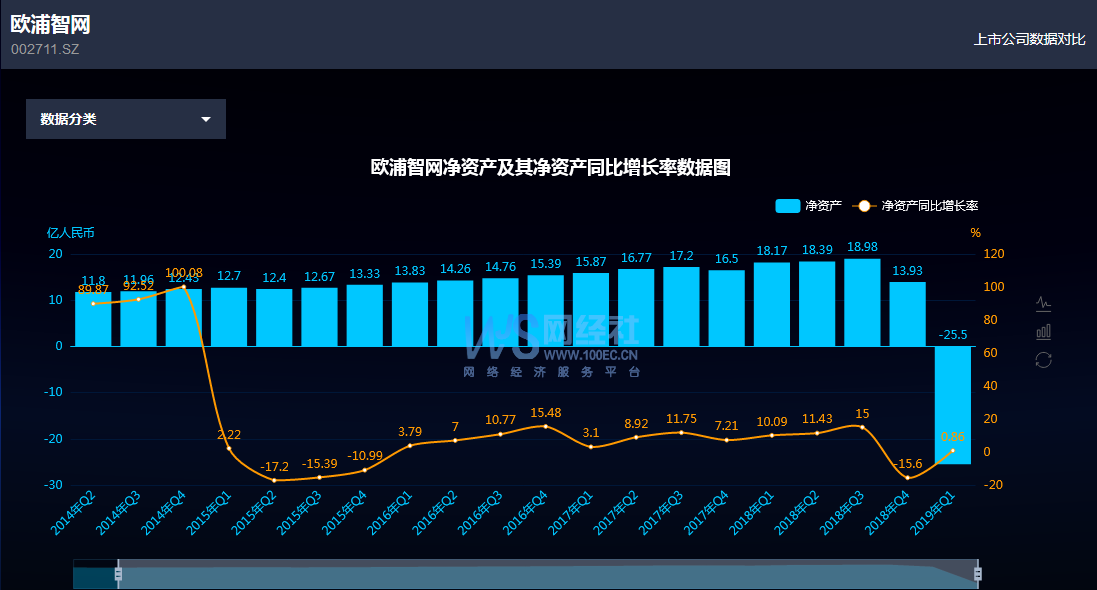Click the right handle of the zoom slider
This screenshot has height=590, width=1097.
[977, 574]
